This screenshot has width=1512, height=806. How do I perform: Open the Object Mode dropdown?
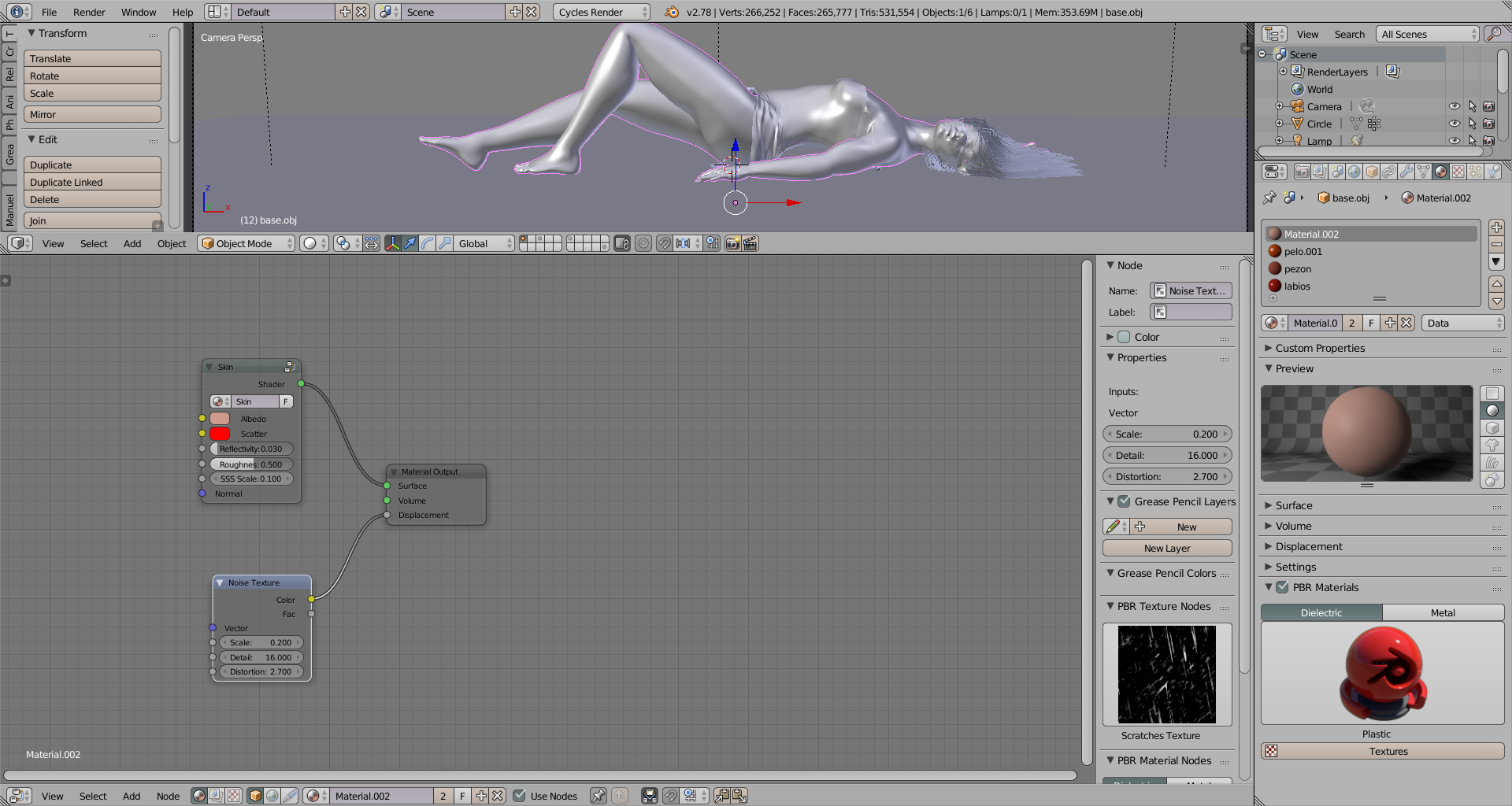pos(246,243)
